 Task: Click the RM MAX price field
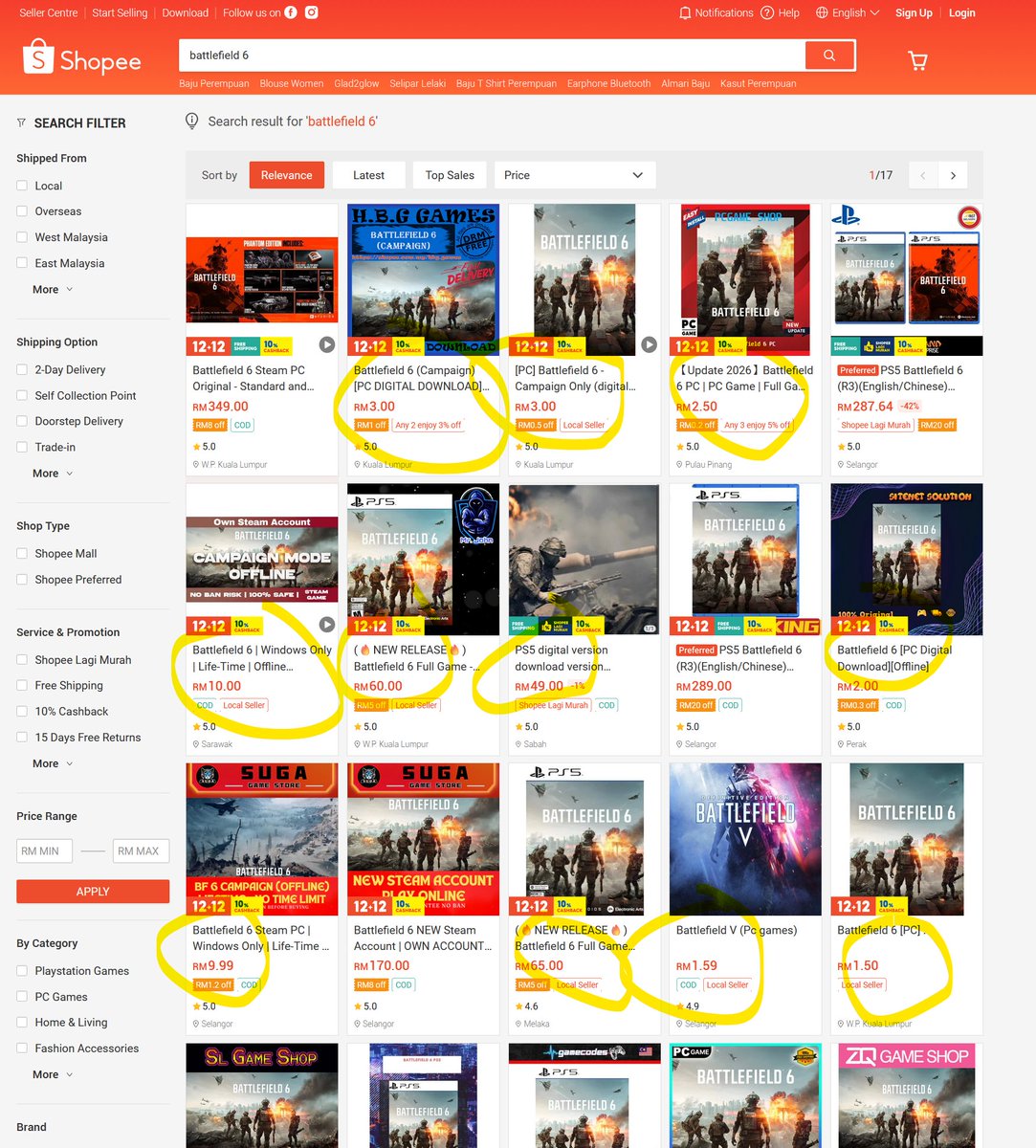[x=141, y=850]
